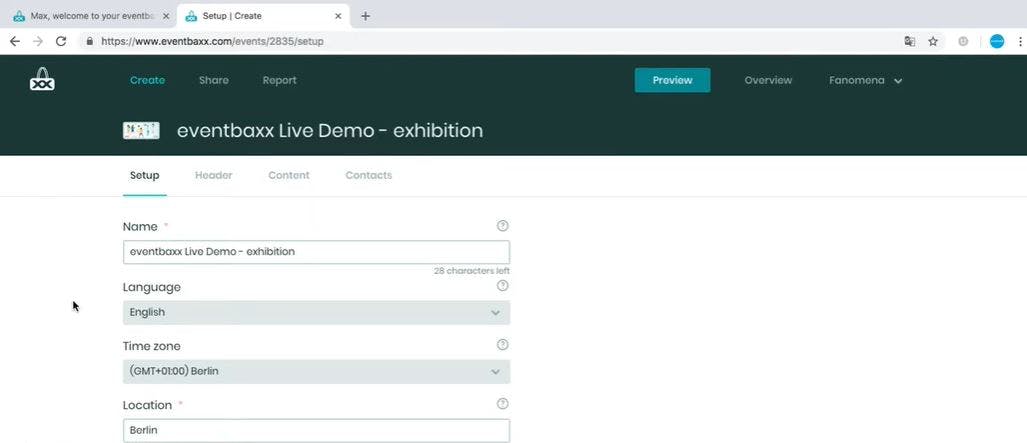Select the Setup tab
The width and height of the screenshot is (1027, 443).
point(144,176)
